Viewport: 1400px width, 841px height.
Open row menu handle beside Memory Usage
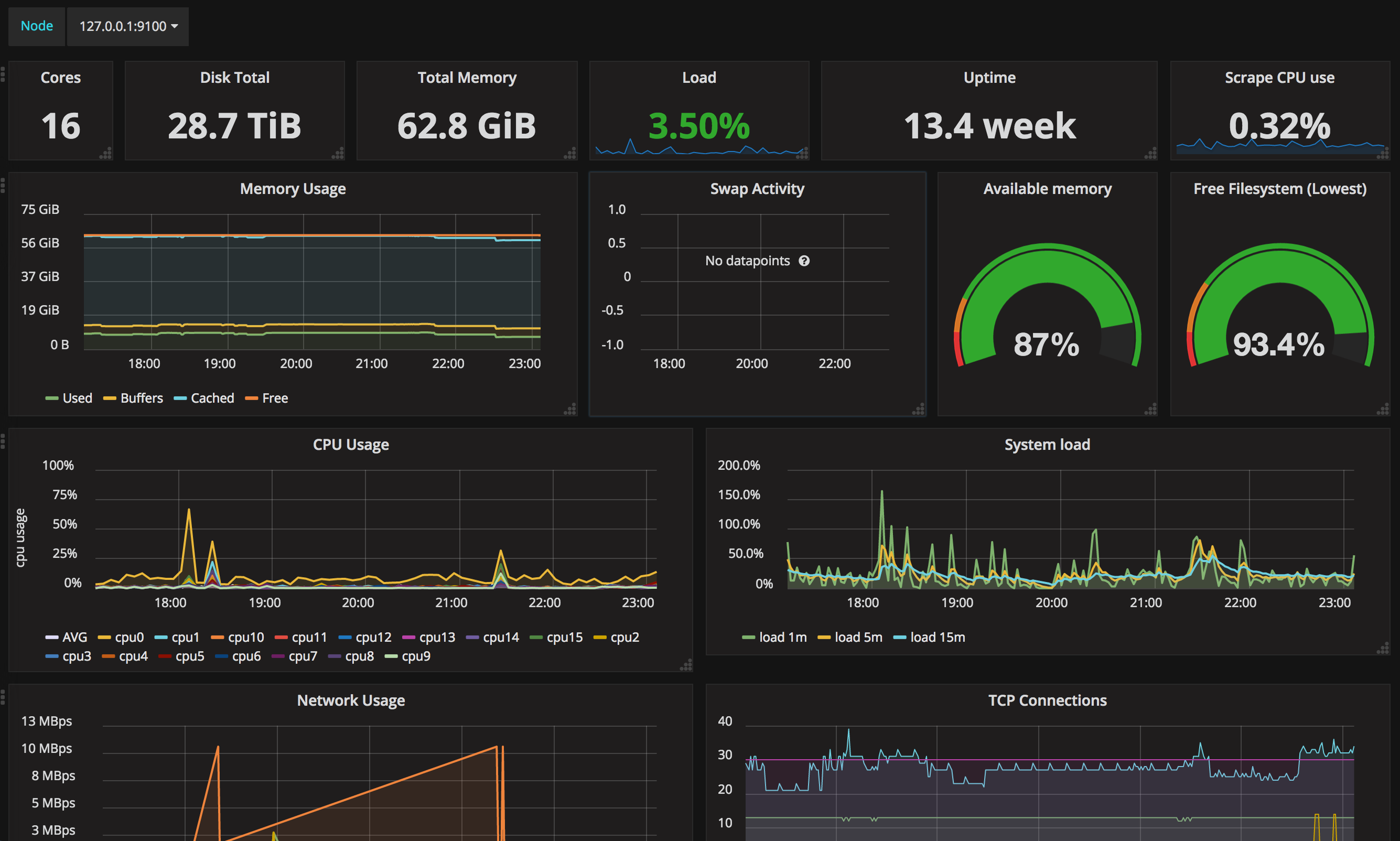click(x=3, y=185)
